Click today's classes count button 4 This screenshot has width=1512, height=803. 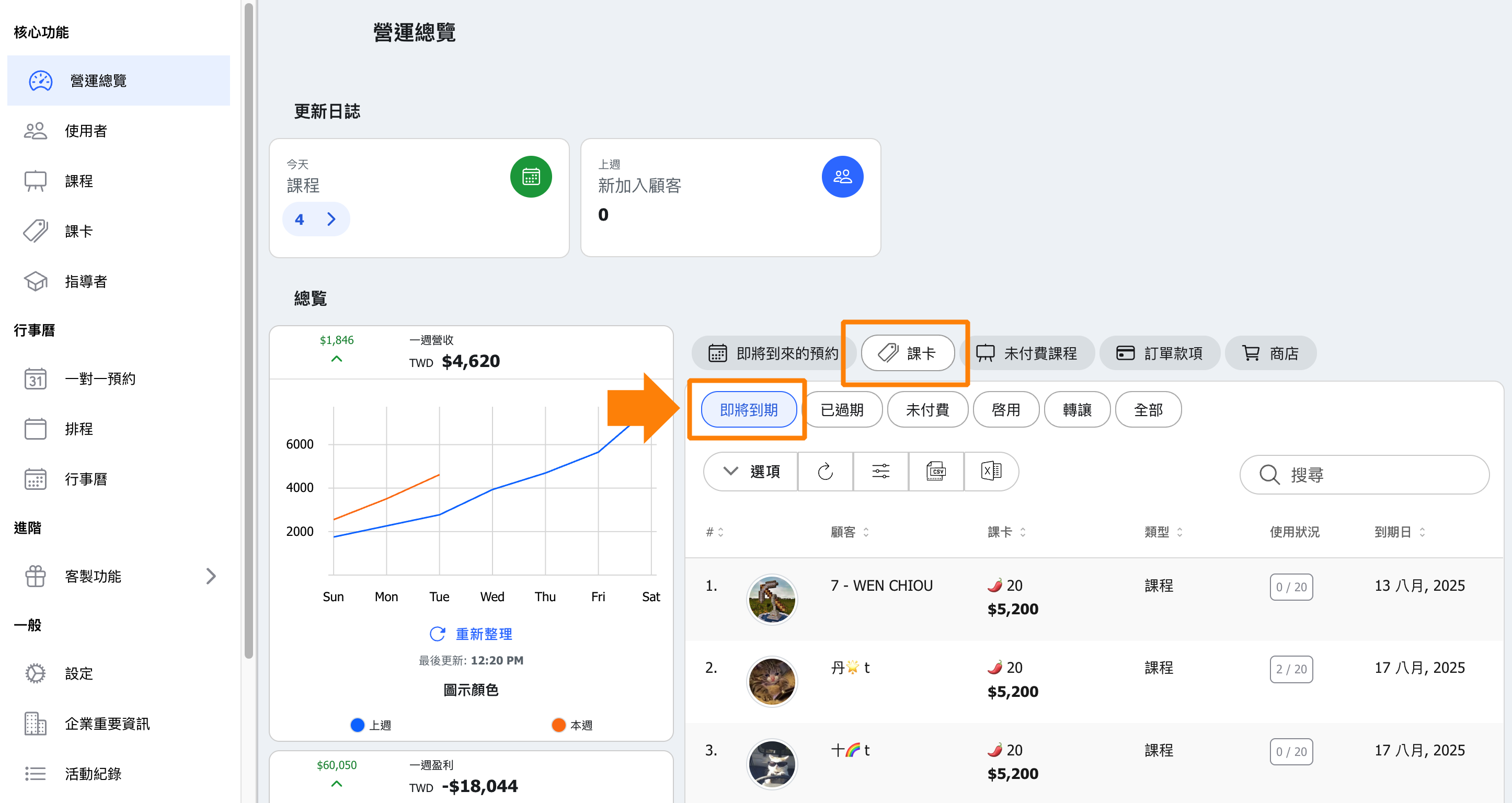316,220
